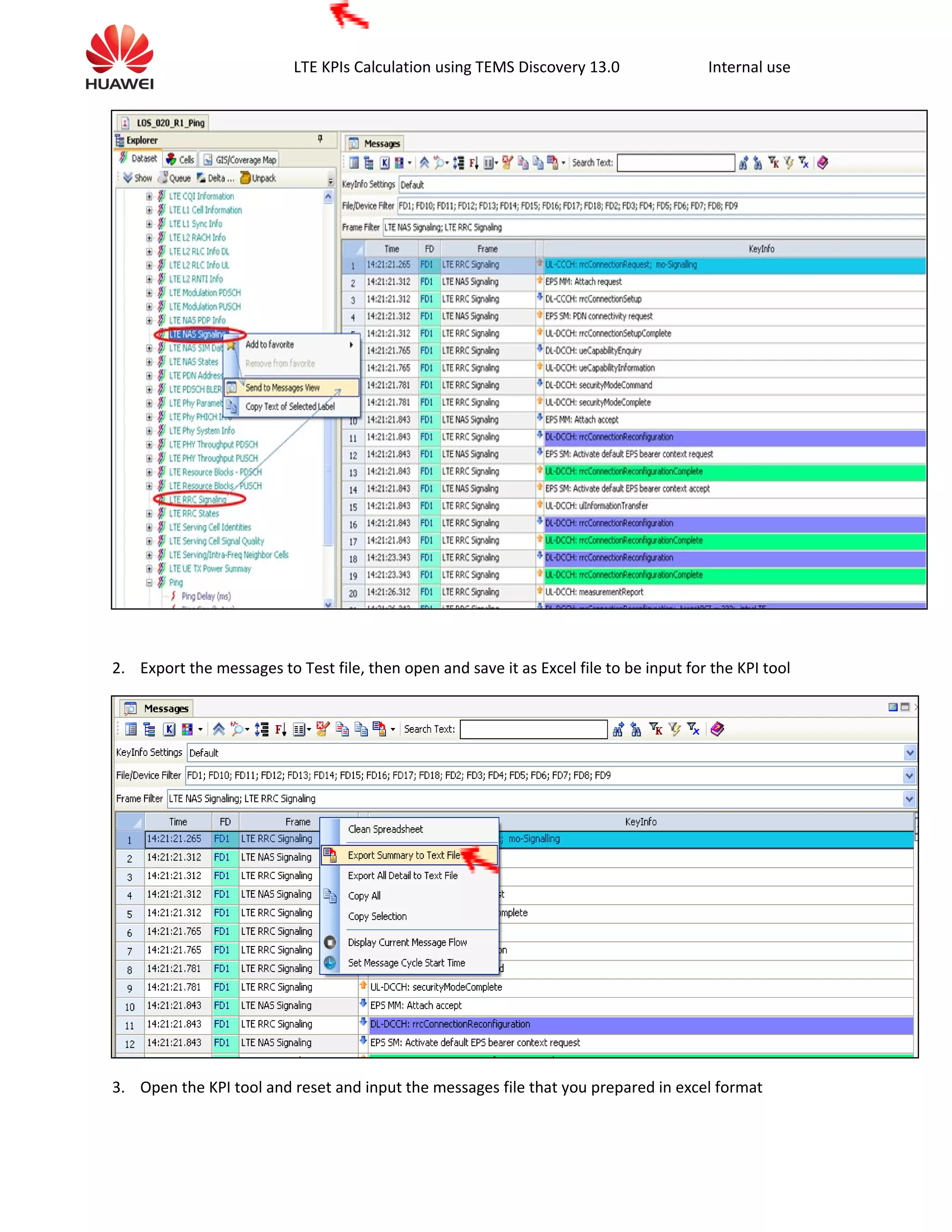Image resolution: width=952 pixels, height=1232 pixels.
Task: Click the Queue button in Explorer toolbar
Action: click(x=174, y=178)
